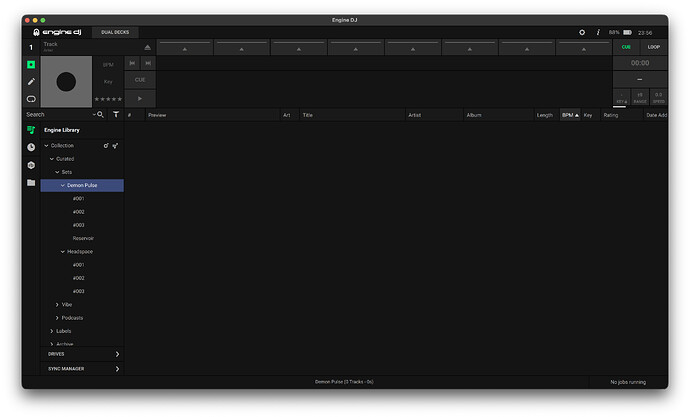Screen dimensions: 690x417
Task: Select the Reservoir playlist
Action: 83,238
